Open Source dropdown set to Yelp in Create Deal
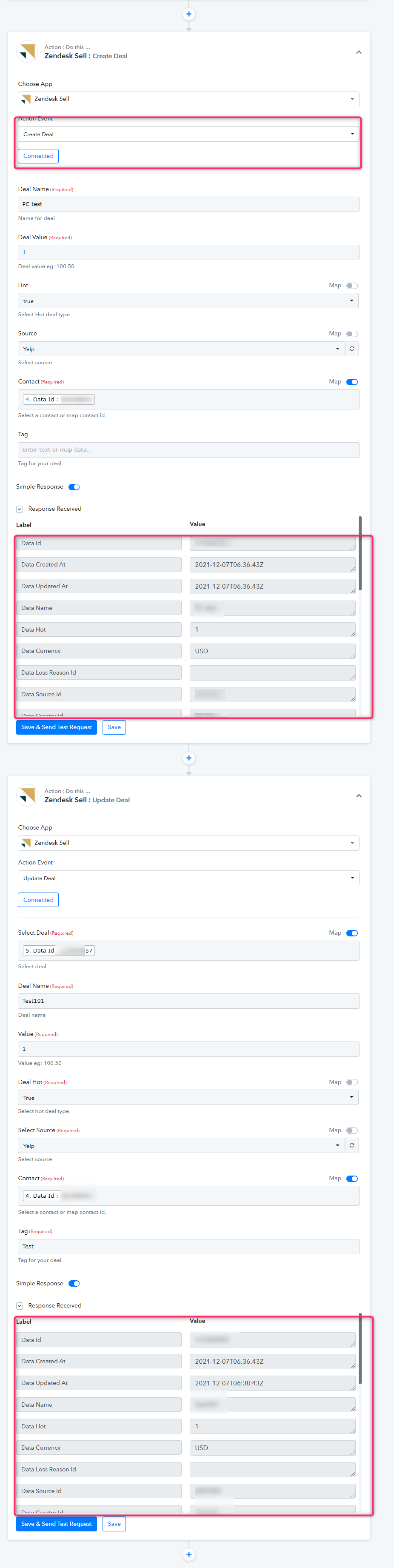 point(182,349)
